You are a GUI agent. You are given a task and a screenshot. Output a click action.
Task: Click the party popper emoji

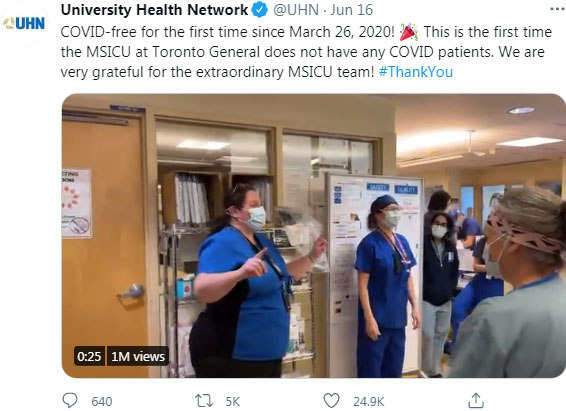(409, 32)
